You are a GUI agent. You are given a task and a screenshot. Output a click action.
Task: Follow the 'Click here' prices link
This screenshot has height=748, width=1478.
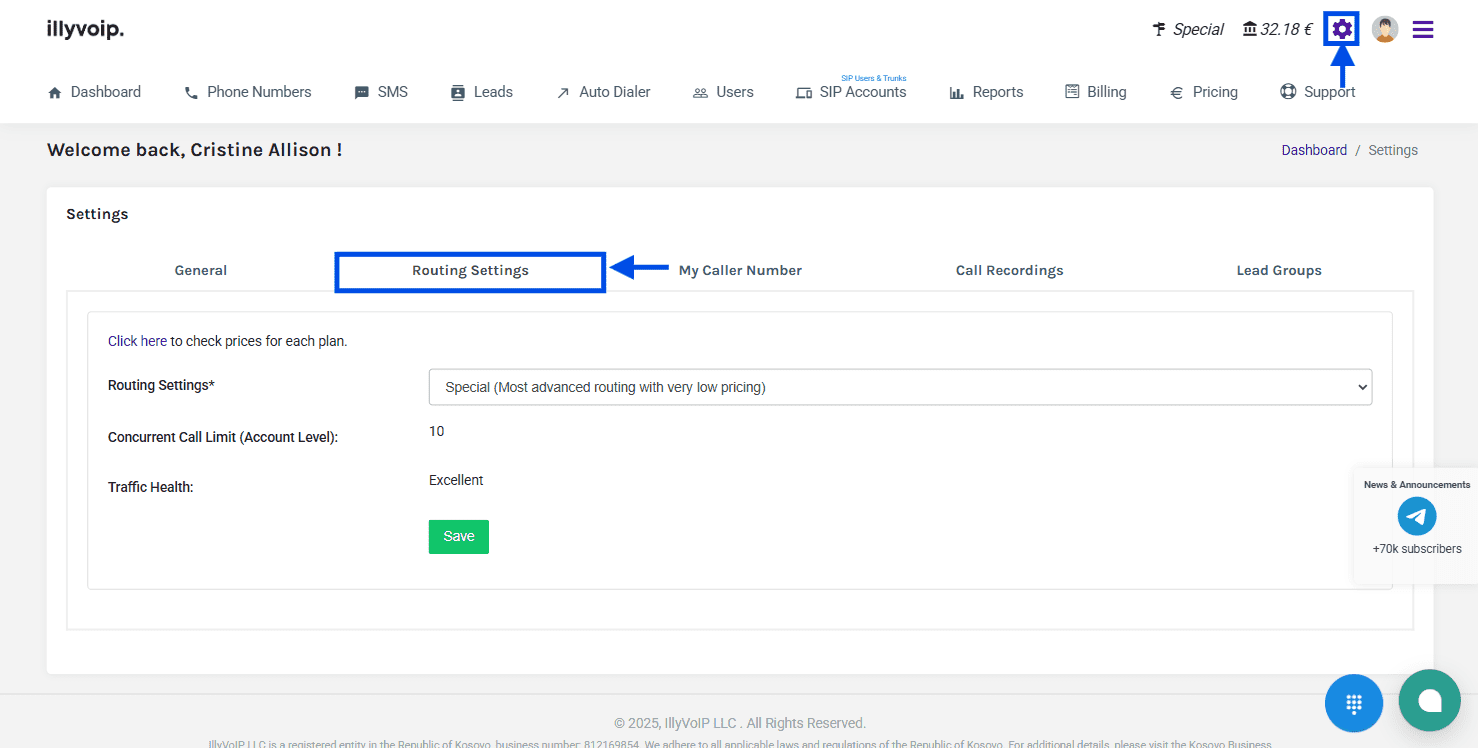(137, 341)
